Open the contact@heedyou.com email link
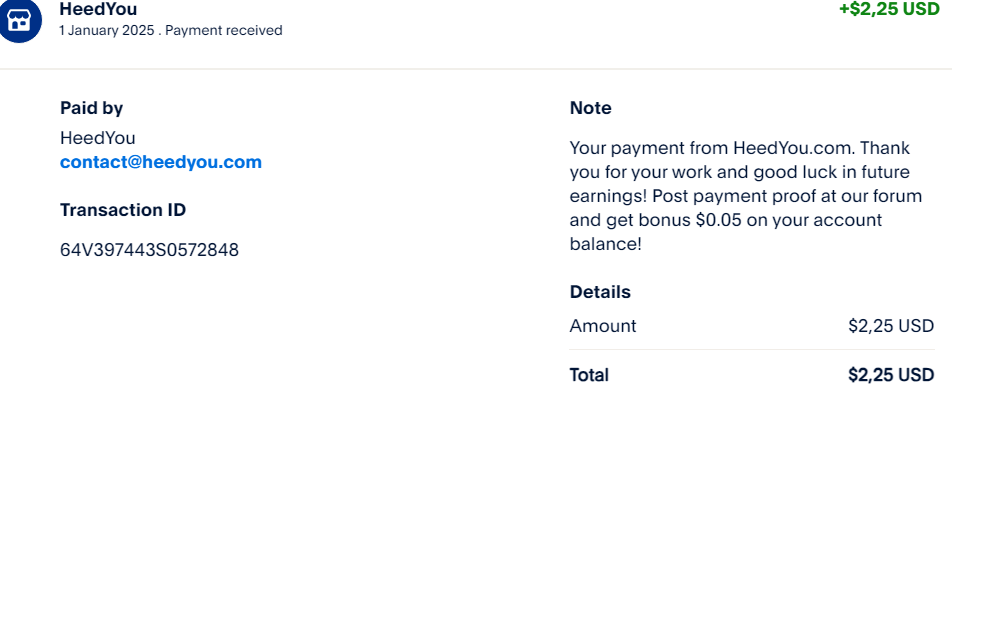The height and width of the screenshot is (630, 1008). [x=161, y=162]
